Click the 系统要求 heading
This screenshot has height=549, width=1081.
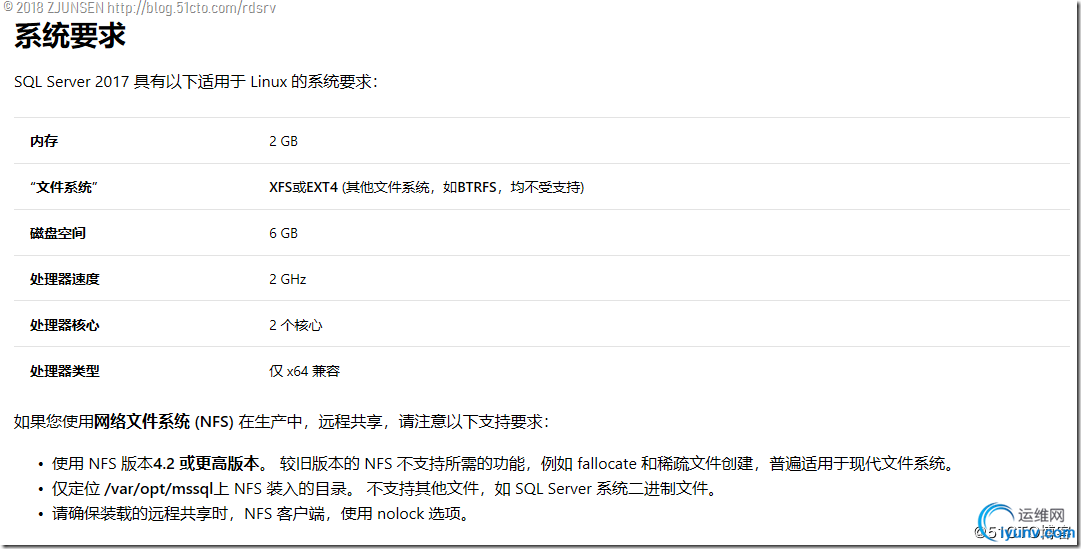pos(70,36)
